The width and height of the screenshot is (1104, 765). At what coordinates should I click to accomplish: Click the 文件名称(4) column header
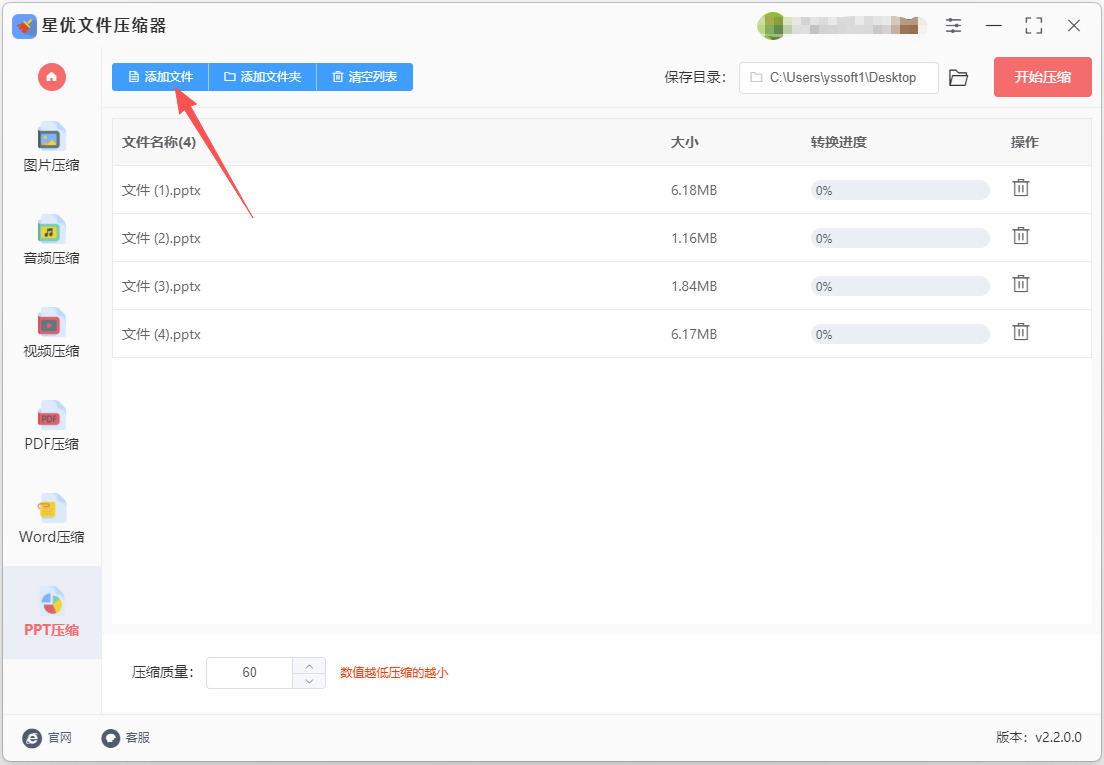pyautogui.click(x=158, y=142)
